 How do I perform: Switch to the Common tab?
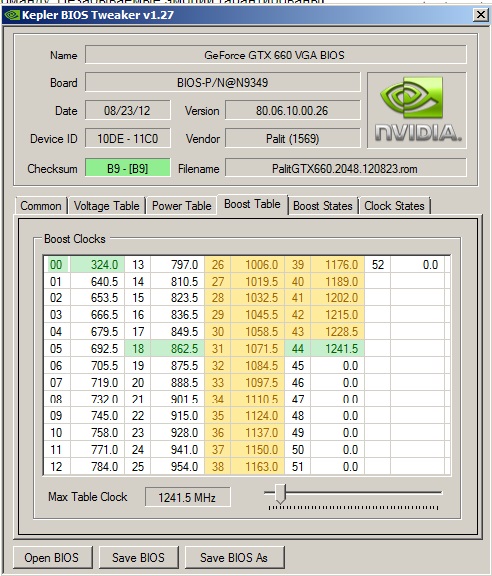point(41,206)
